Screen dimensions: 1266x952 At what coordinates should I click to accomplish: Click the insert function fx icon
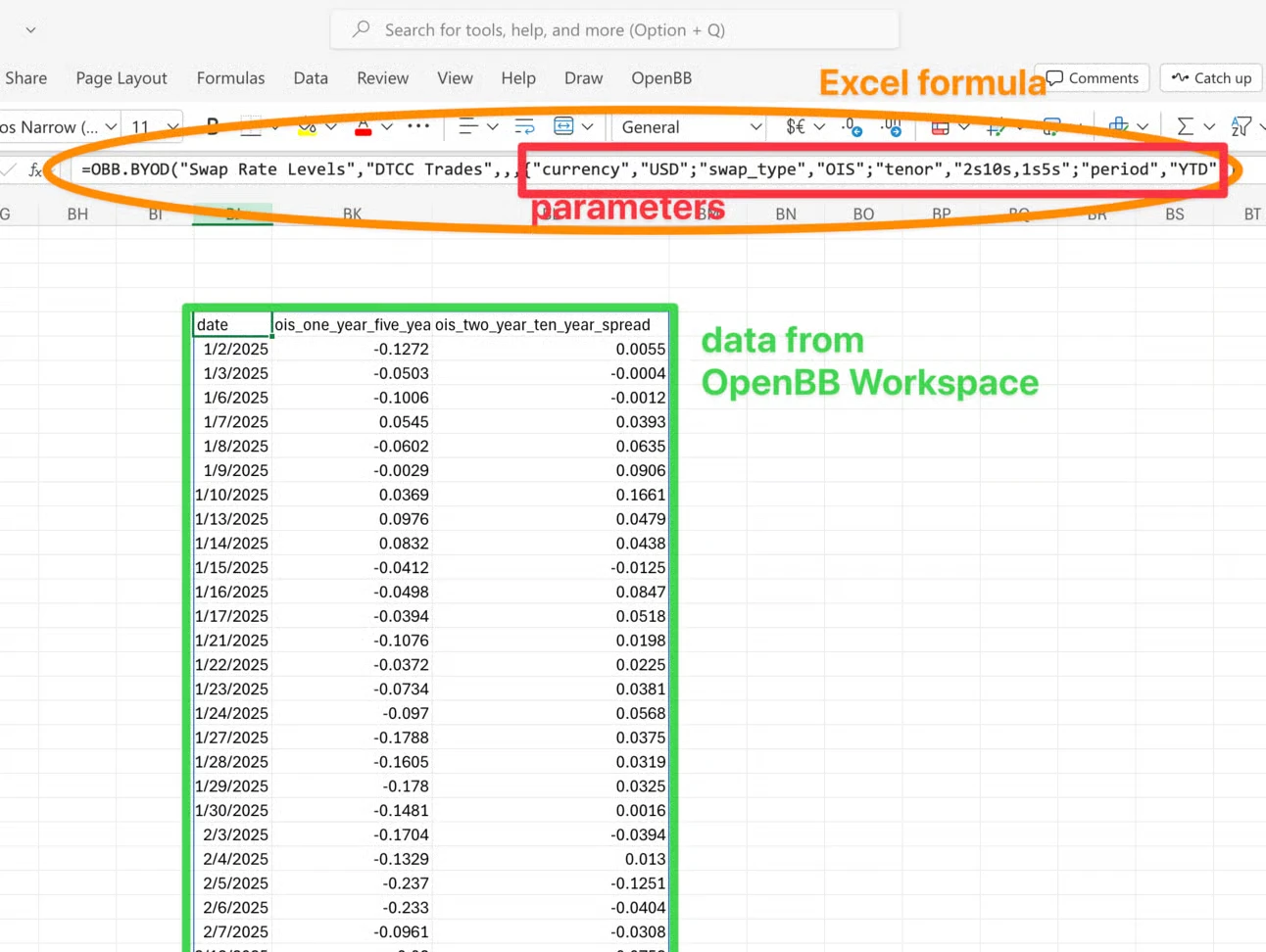(35, 169)
